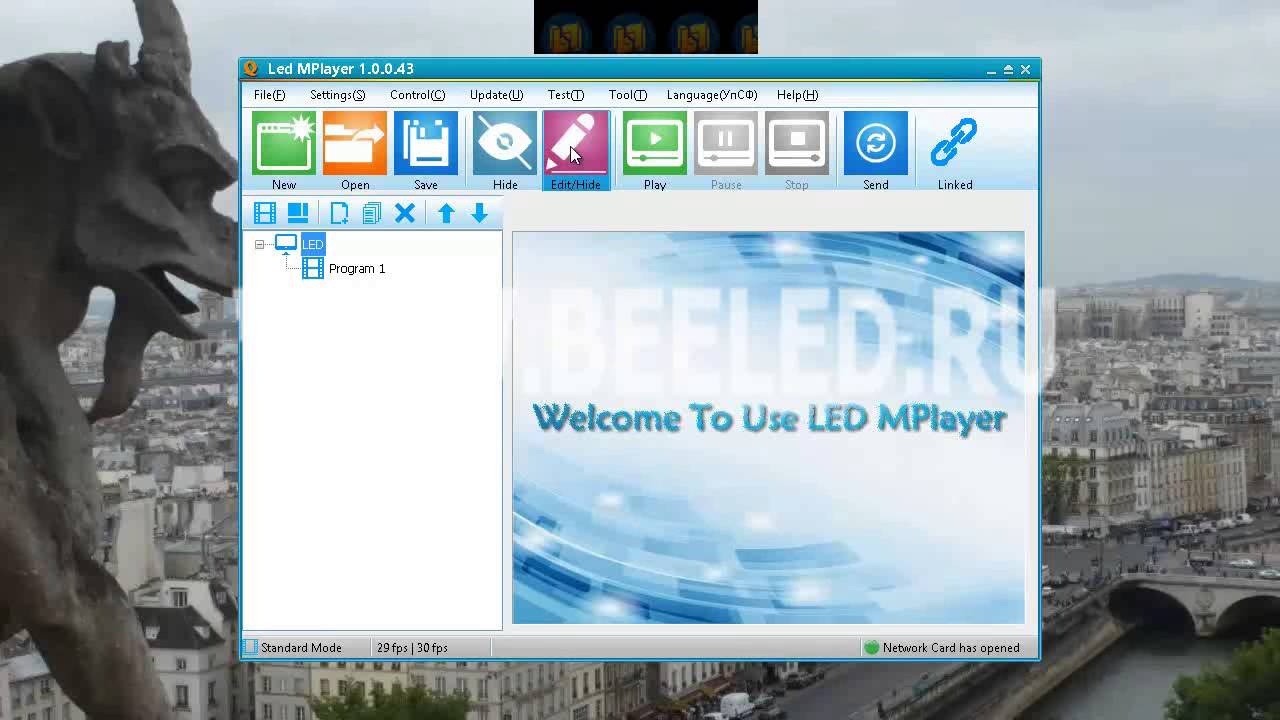Viewport: 1280px width, 720px height.
Task: Add a window using the layout icon
Action: [298, 213]
